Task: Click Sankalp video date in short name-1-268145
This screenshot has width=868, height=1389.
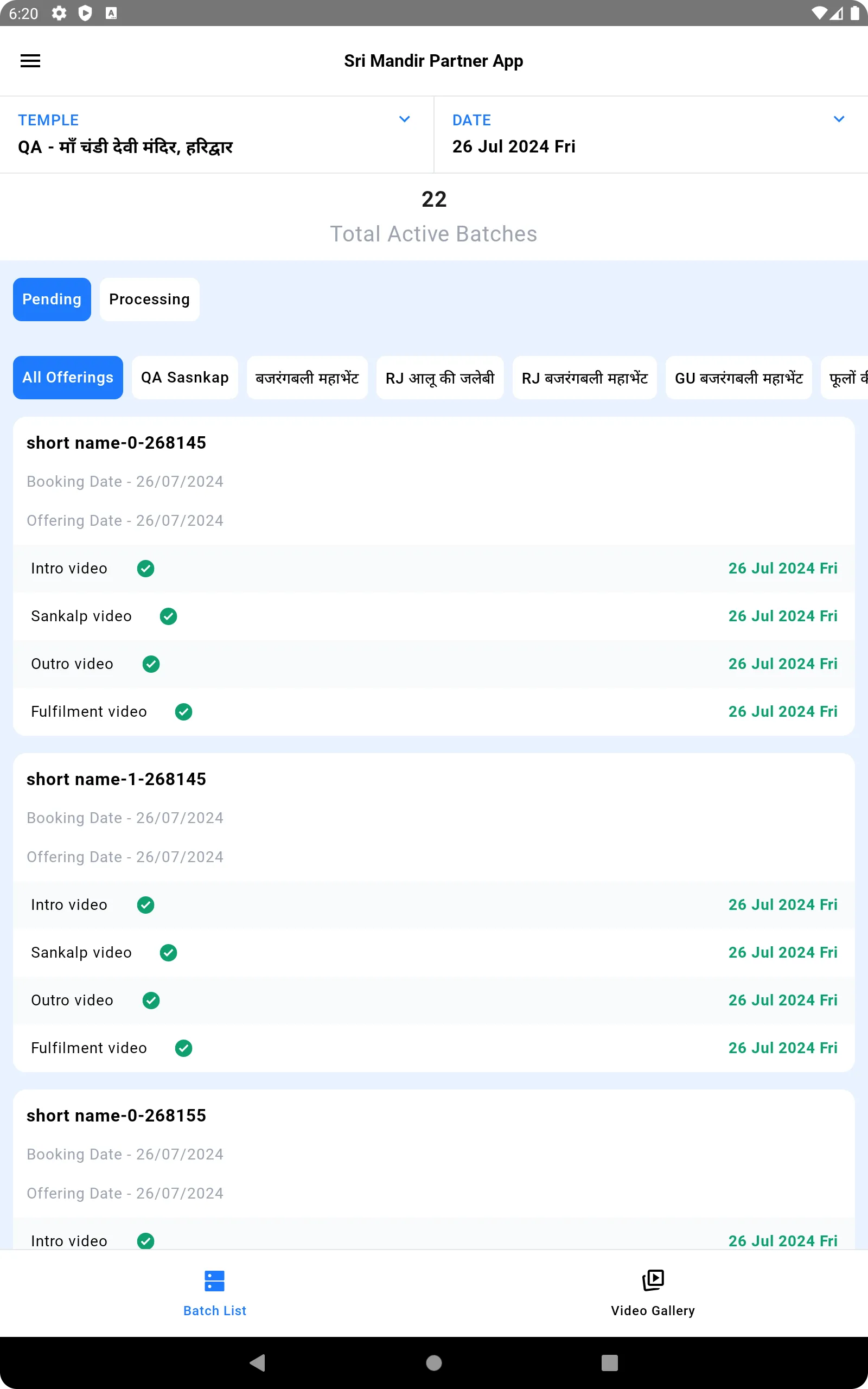Action: click(x=782, y=953)
